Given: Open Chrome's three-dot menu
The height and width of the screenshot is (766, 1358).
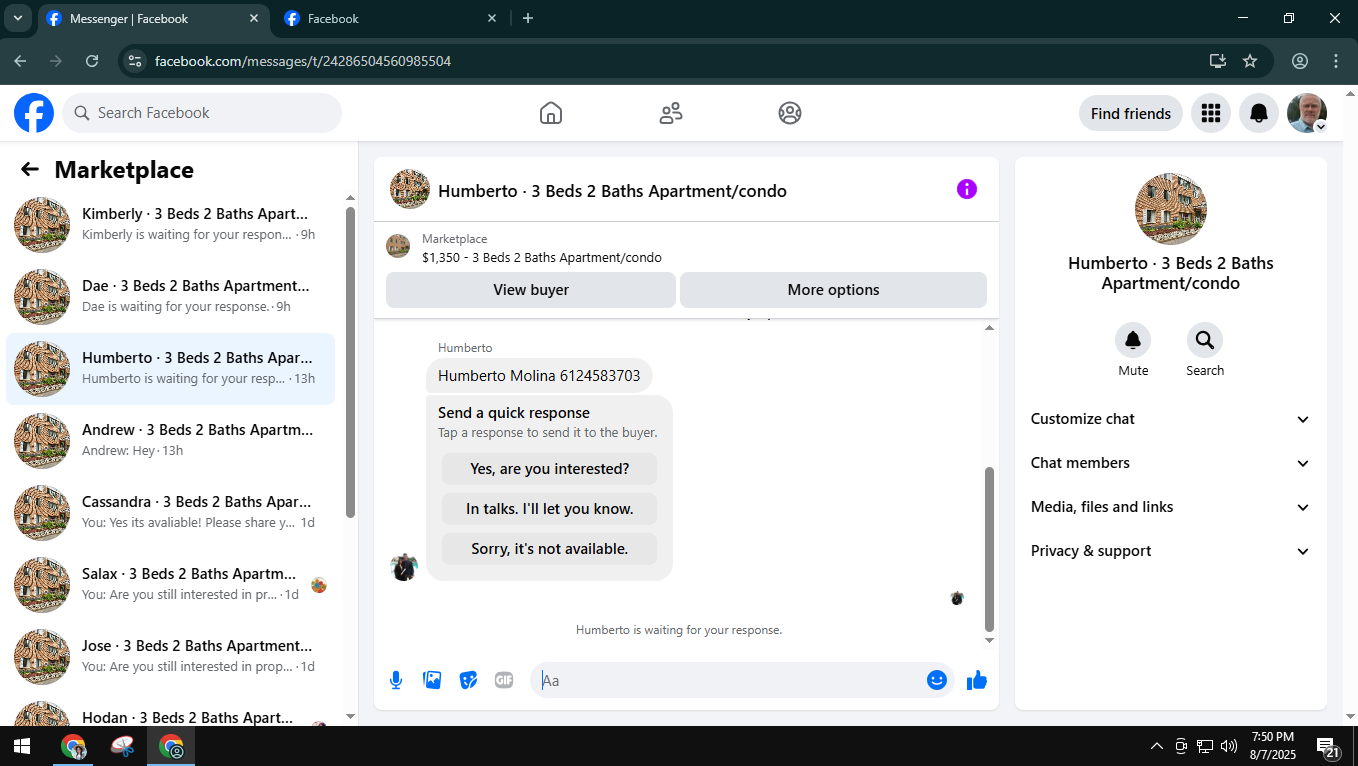Looking at the screenshot, I should [1337, 61].
